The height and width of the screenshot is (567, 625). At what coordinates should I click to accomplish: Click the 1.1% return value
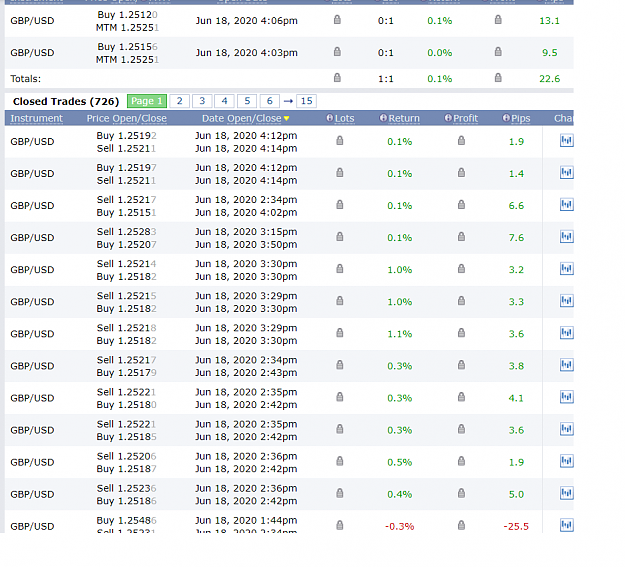(x=400, y=334)
